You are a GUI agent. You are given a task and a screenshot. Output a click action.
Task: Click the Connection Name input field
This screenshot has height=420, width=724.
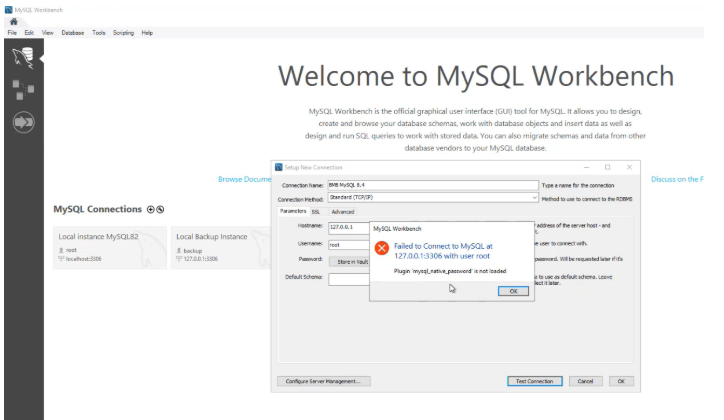click(432, 186)
